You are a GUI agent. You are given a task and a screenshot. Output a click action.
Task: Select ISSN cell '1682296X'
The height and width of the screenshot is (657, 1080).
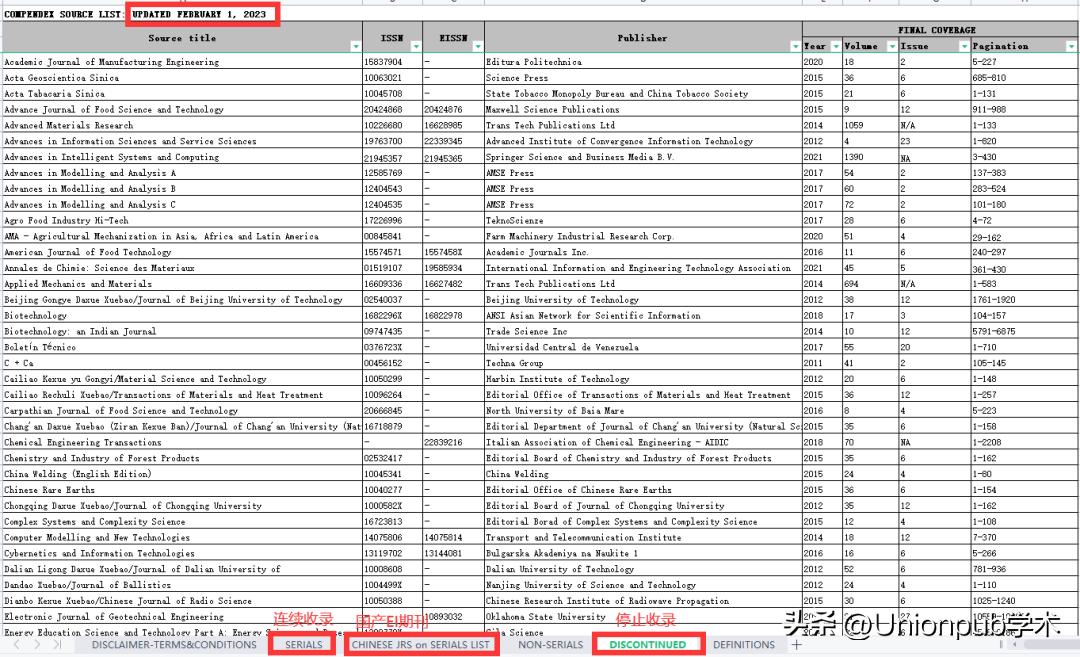(392, 315)
